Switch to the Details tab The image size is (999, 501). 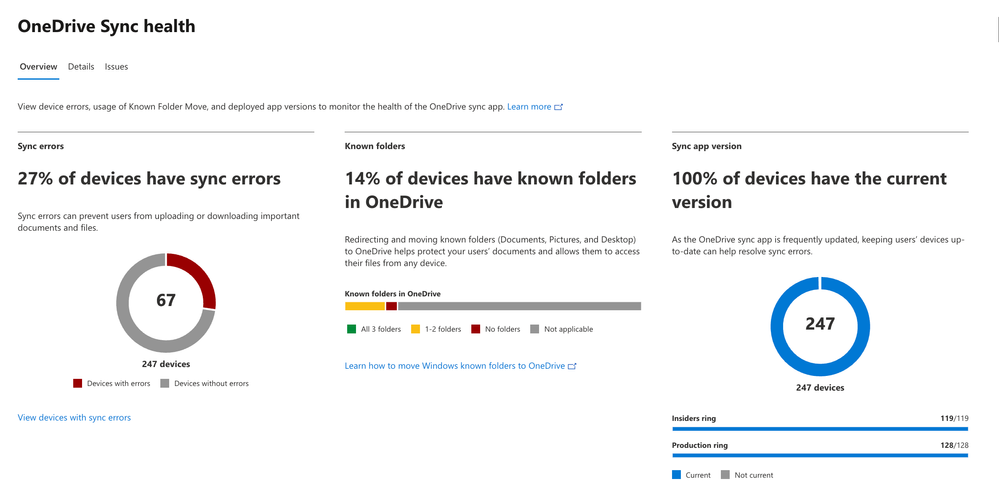pos(81,67)
